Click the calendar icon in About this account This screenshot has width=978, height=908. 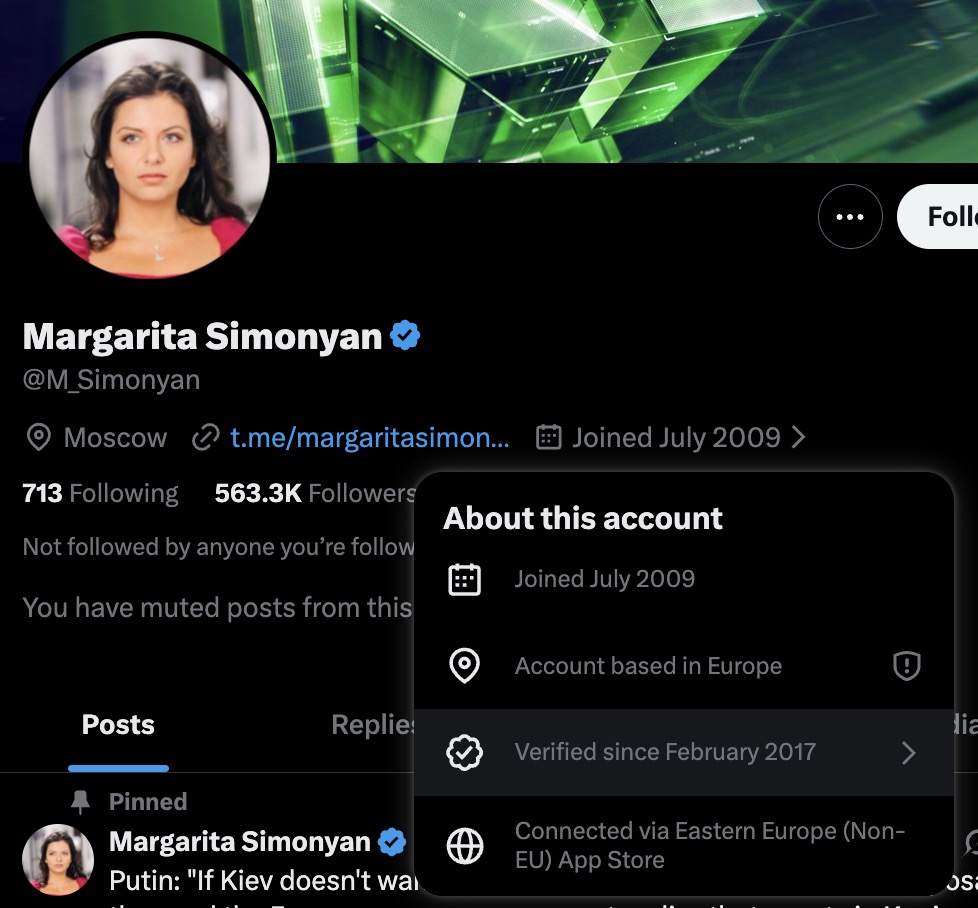tap(465, 579)
